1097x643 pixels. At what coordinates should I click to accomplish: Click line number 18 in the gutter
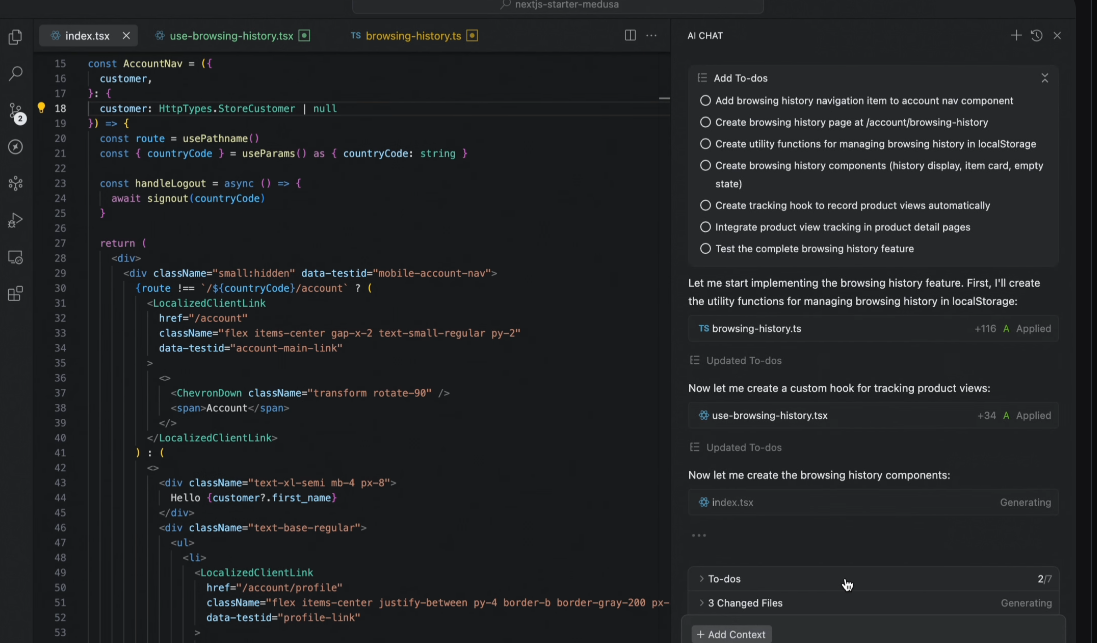(x=60, y=108)
